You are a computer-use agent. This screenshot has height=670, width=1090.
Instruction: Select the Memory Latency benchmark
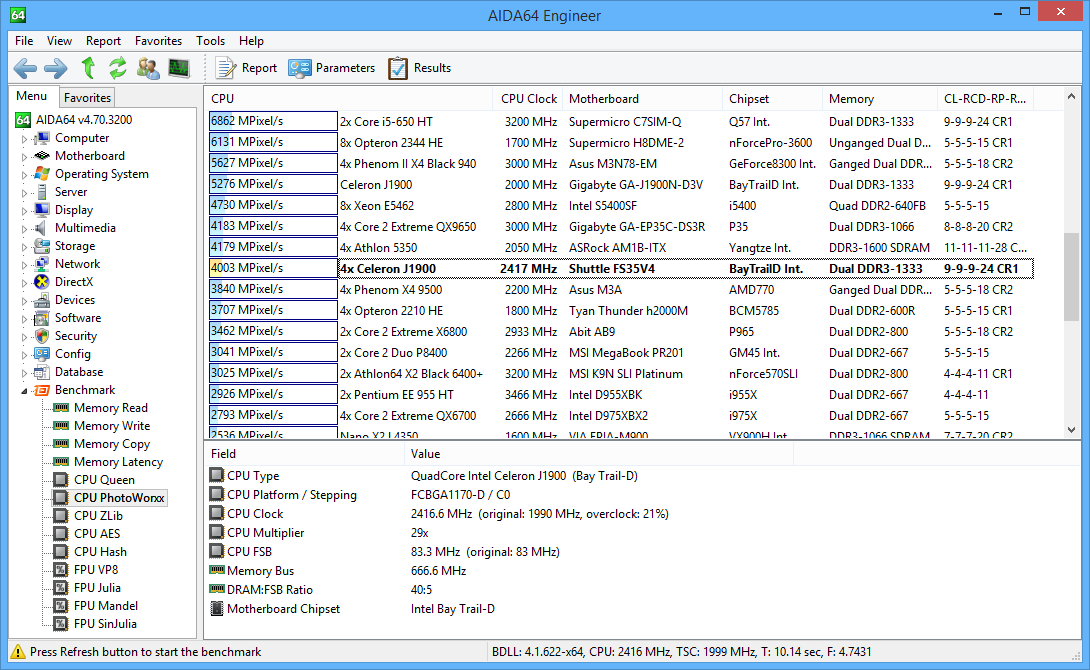point(118,462)
